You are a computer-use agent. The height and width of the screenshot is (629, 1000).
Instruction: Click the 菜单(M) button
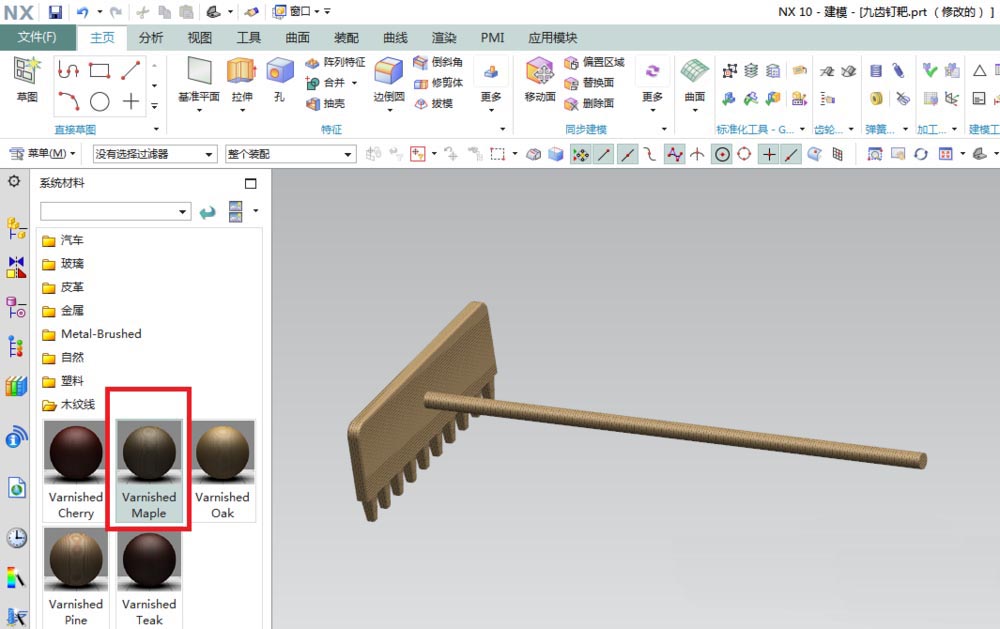tap(43, 154)
